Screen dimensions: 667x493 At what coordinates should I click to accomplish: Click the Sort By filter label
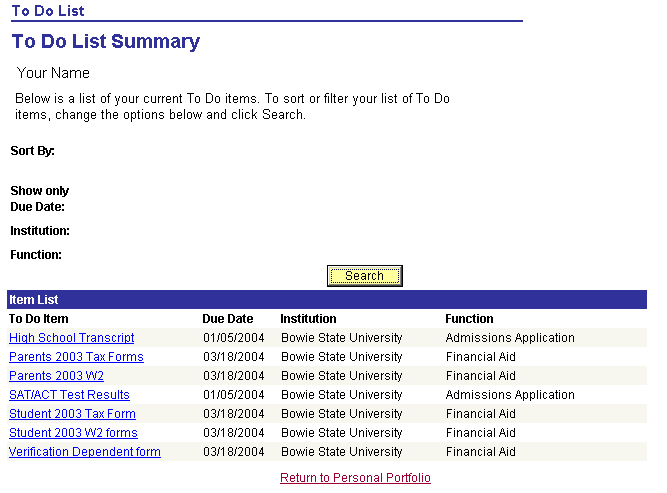pyautogui.click(x=32, y=151)
